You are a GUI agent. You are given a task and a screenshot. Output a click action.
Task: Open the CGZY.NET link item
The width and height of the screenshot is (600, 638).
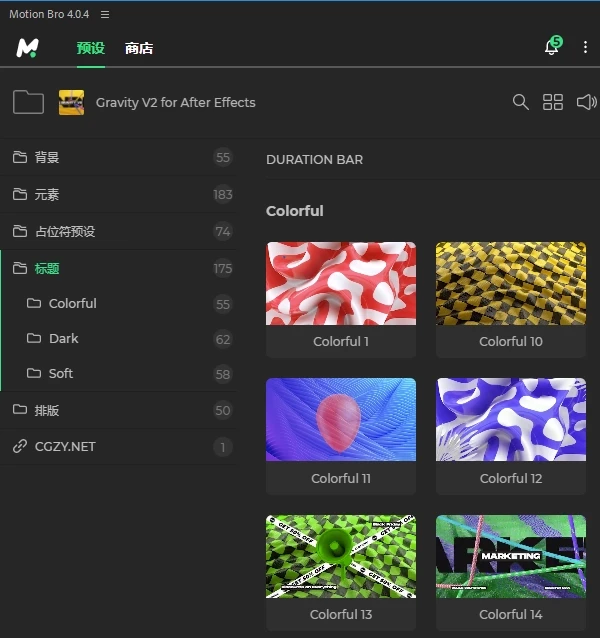tap(65, 446)
